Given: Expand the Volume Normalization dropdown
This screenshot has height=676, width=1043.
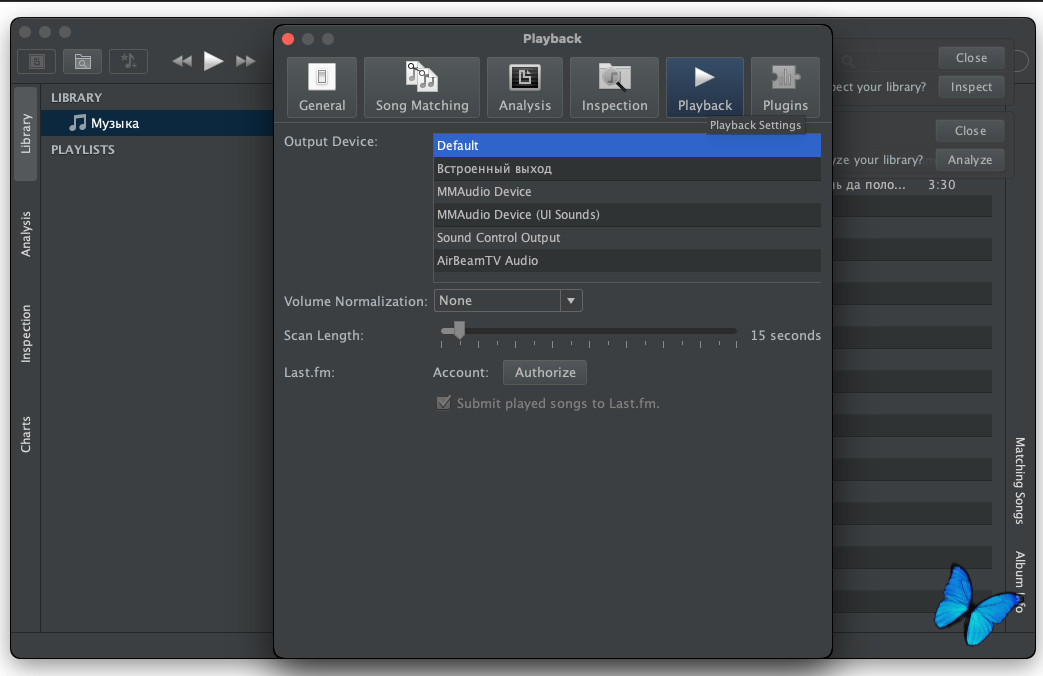Looking at the screenshot, I should click(x=571, y=300).
